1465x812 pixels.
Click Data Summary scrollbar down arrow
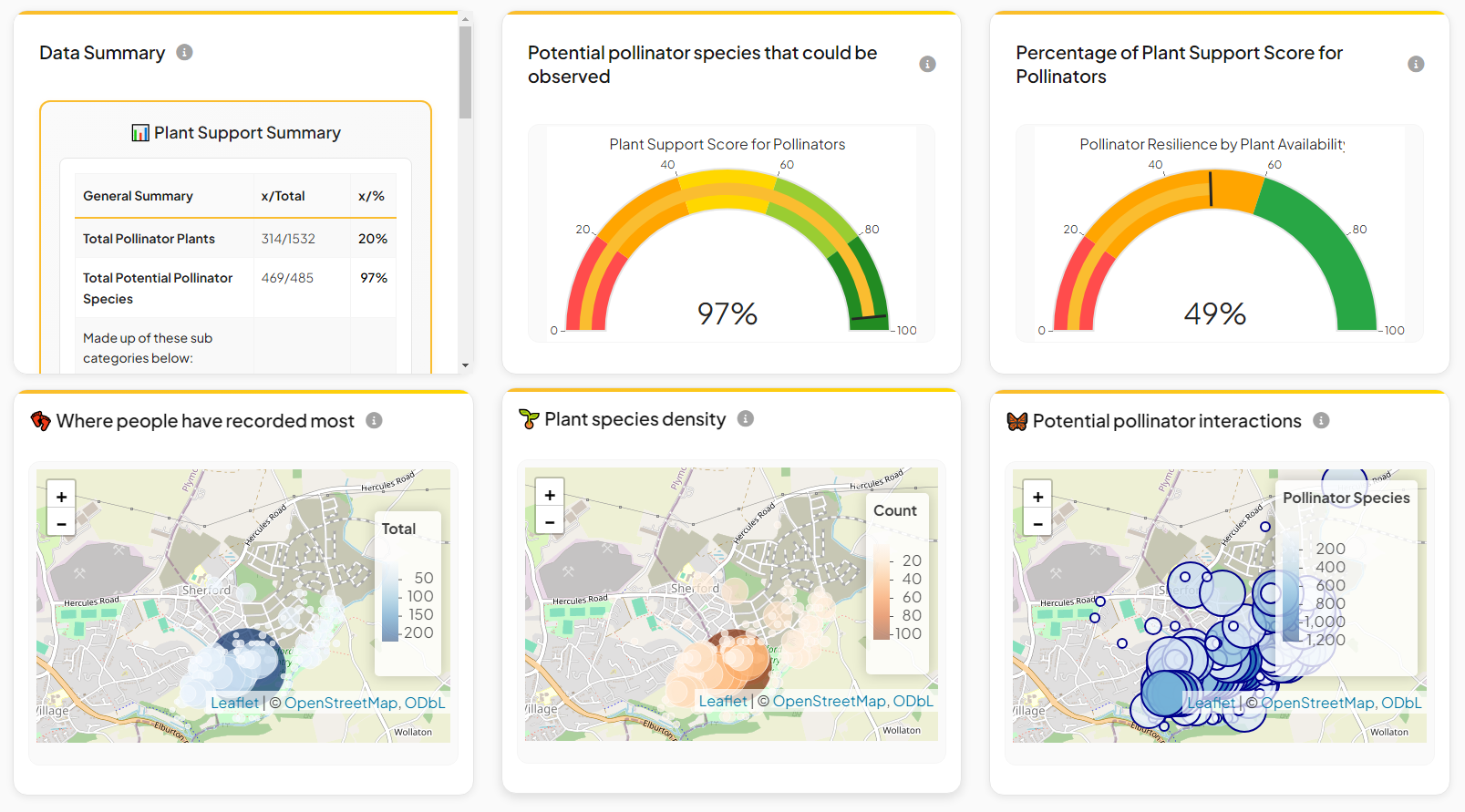(x=465, y=365)
